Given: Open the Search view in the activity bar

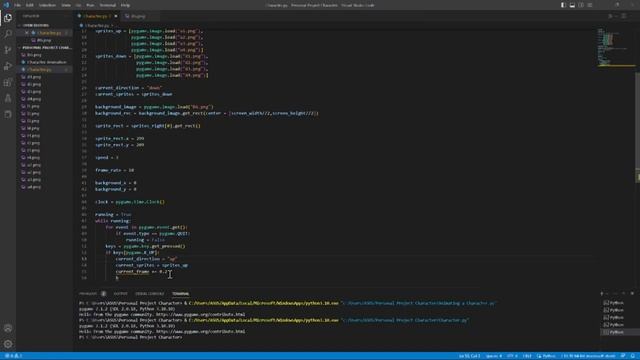Looking at the screenshot, I should [8, 34].
